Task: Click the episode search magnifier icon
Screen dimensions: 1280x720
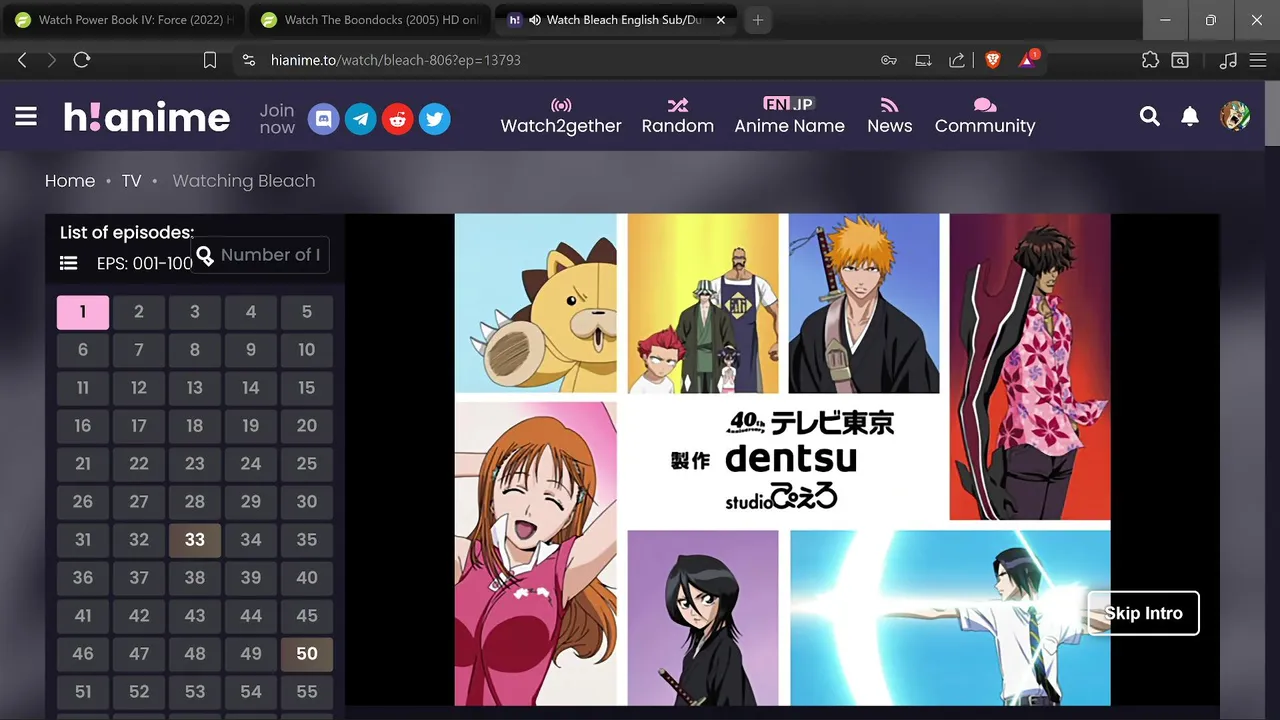Action: [x=205, y=256]
